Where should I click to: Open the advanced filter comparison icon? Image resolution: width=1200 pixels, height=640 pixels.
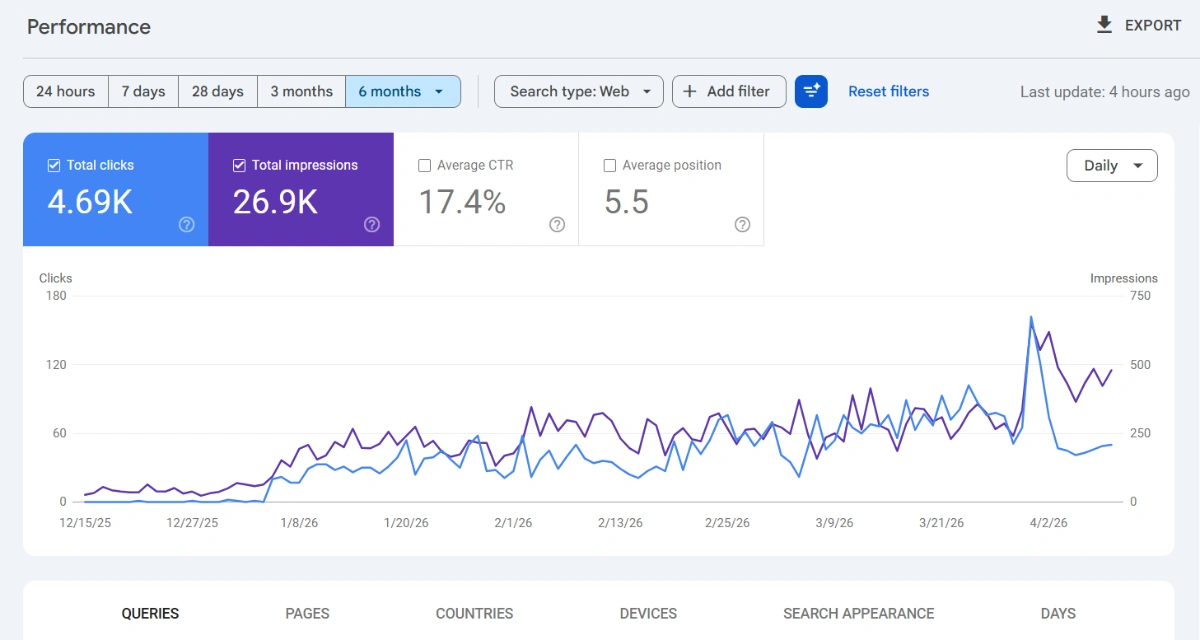810,91
